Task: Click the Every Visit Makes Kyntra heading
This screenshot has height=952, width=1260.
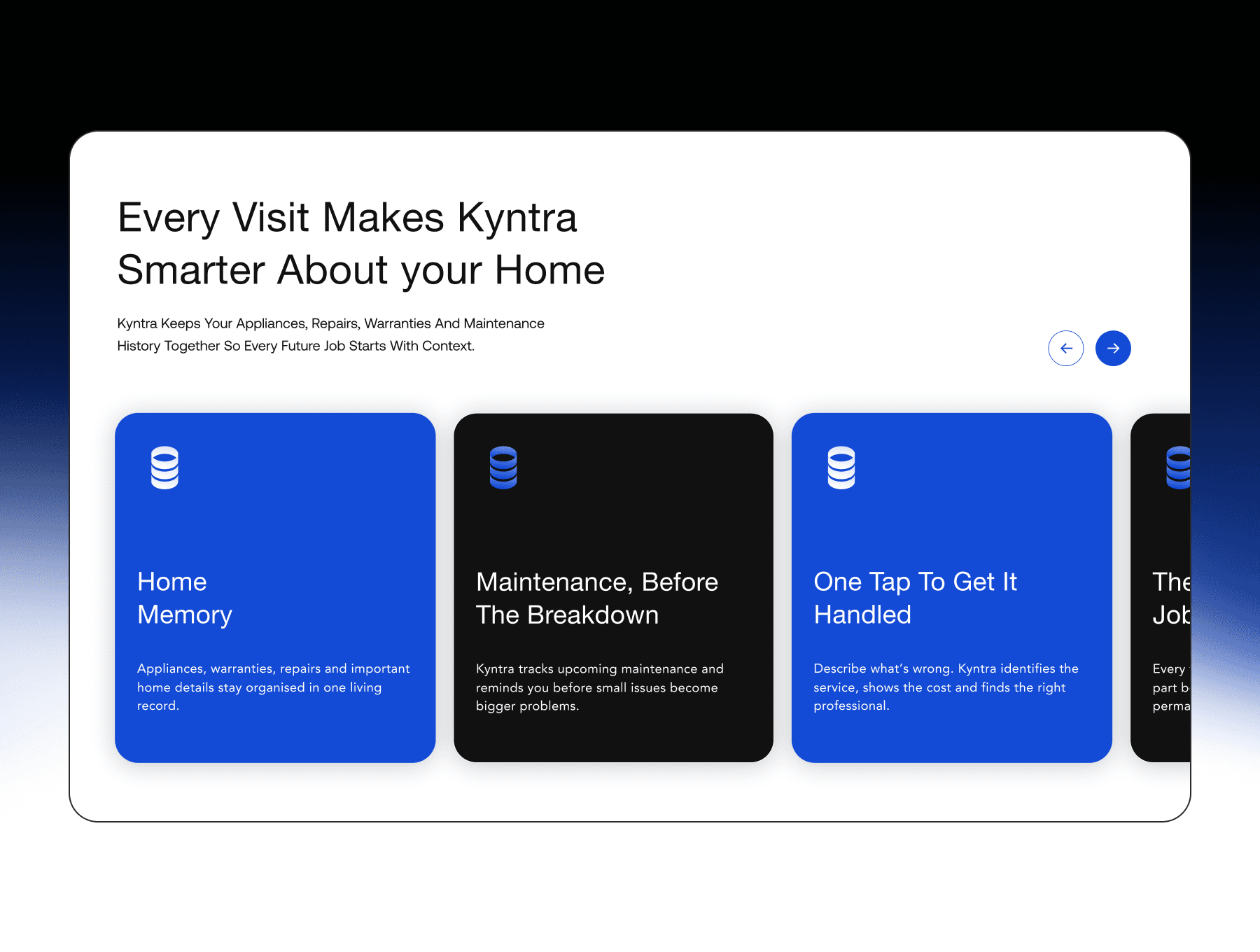Action: [361, 244]
